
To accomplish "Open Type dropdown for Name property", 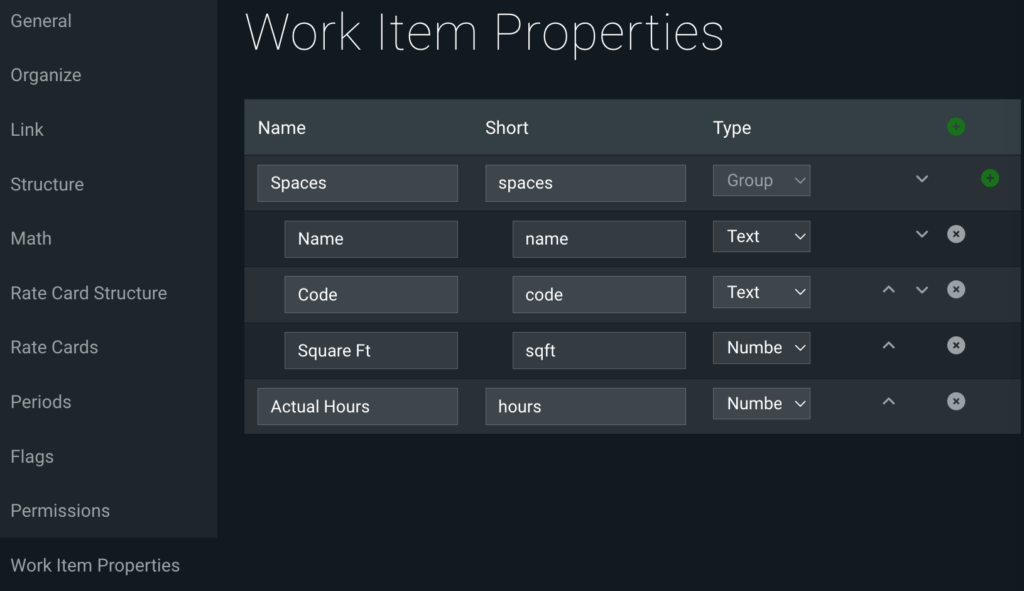I will (x=761, y=236).
